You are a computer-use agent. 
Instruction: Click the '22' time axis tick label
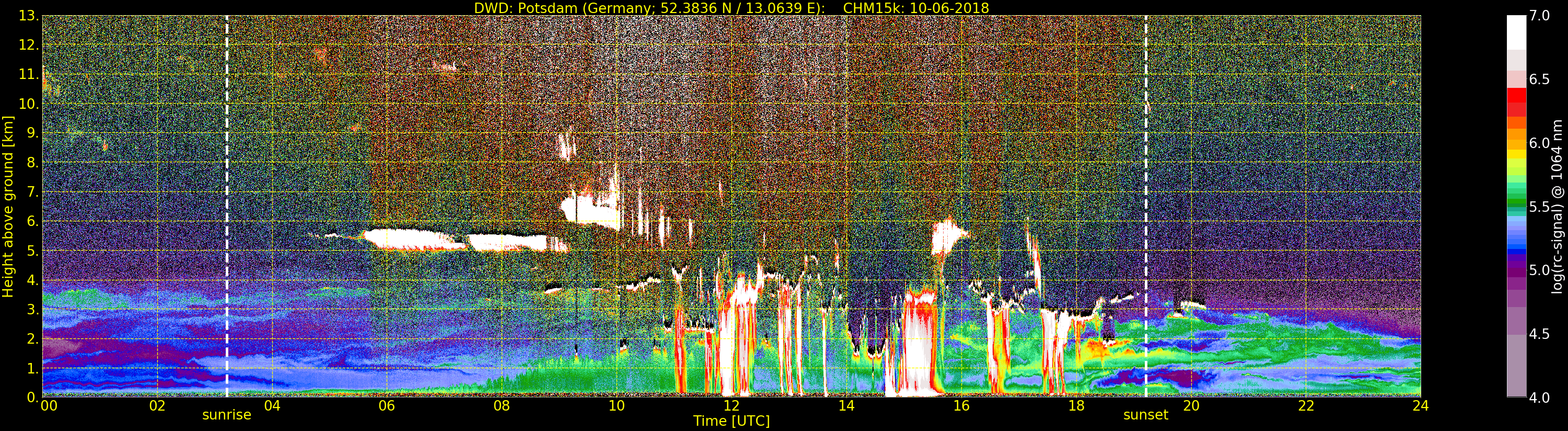1306,406
